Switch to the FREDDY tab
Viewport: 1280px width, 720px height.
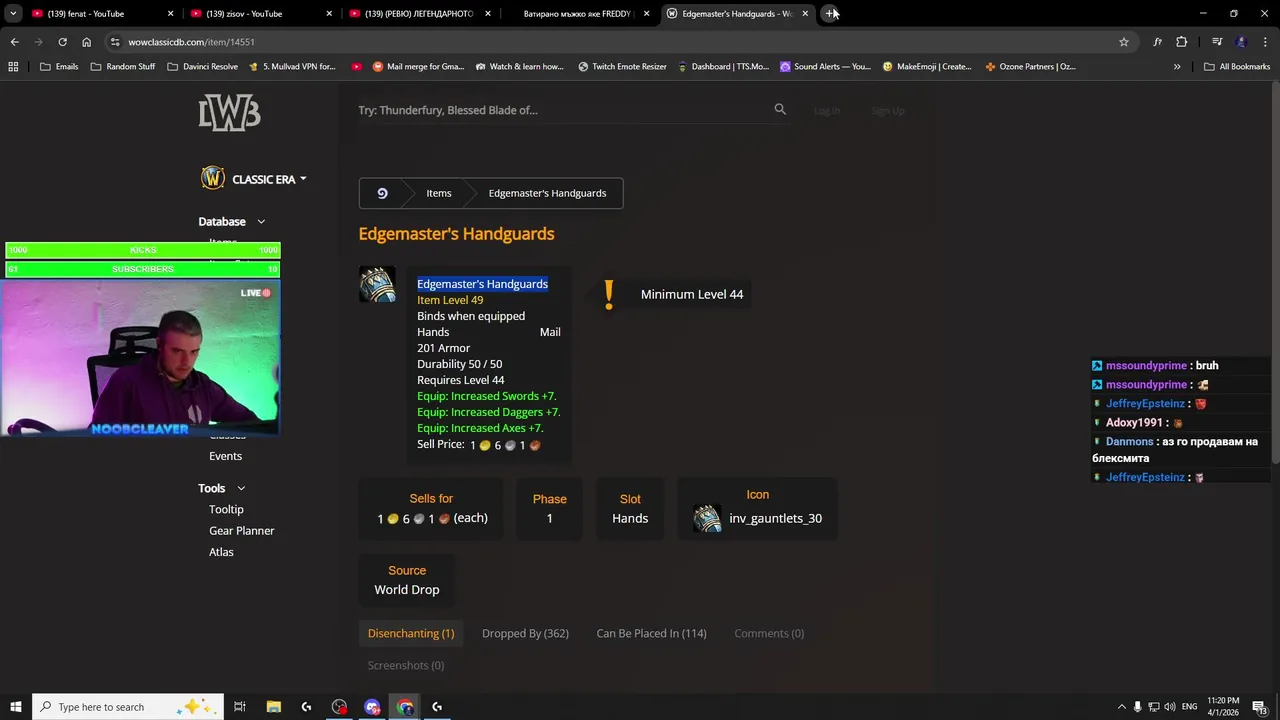pos(578,13)
